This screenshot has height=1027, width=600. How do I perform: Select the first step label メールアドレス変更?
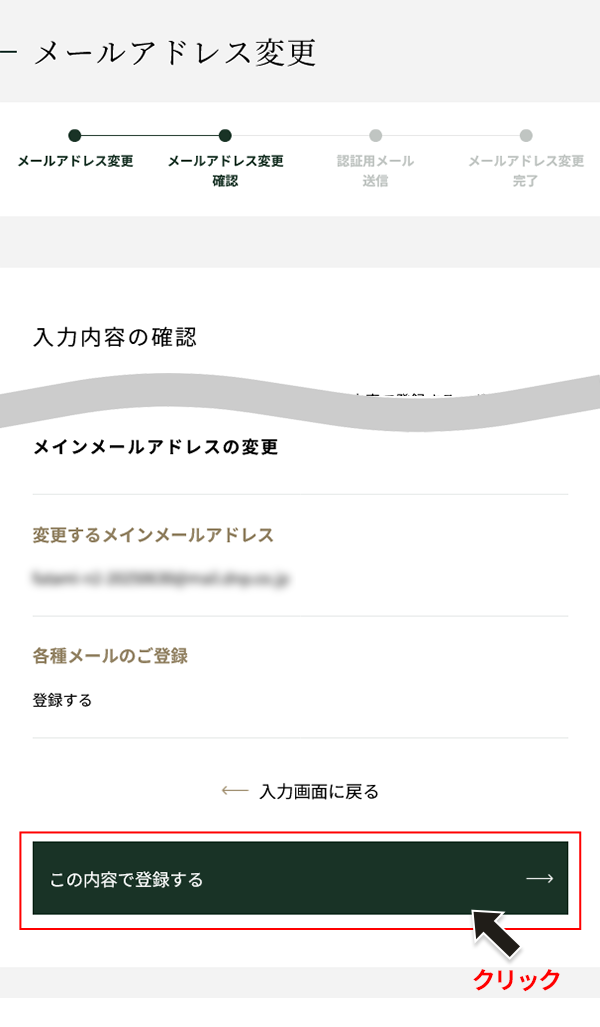point(75,161)
